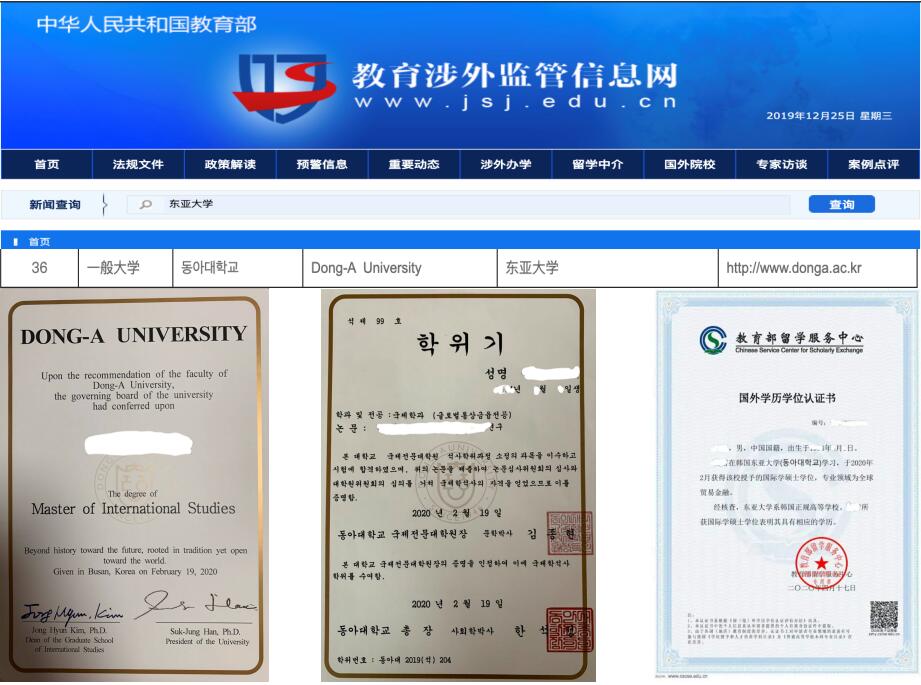Click the 동아대학교 table cell
Viewport: 921px width, 685px height.
click(237, 268)
